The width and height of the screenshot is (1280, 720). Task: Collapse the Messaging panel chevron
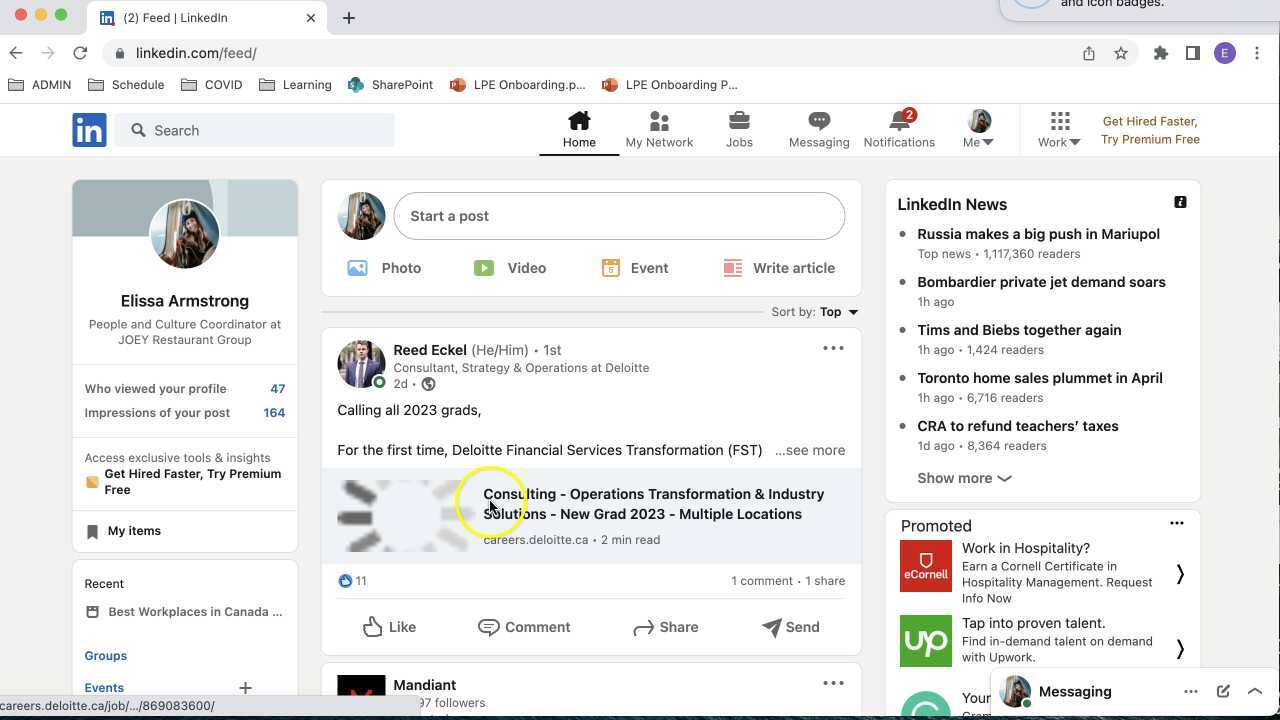coord(1254,691)
